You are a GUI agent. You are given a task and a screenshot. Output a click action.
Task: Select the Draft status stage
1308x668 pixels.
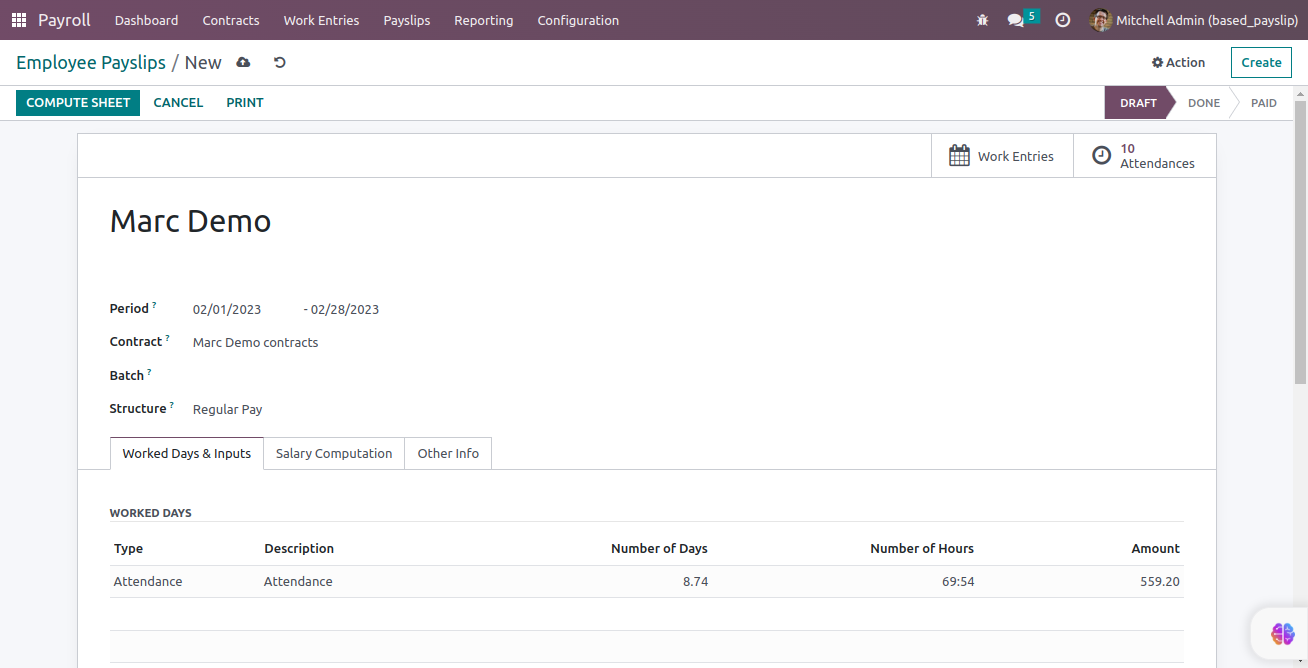click(x=1138, y=103)
